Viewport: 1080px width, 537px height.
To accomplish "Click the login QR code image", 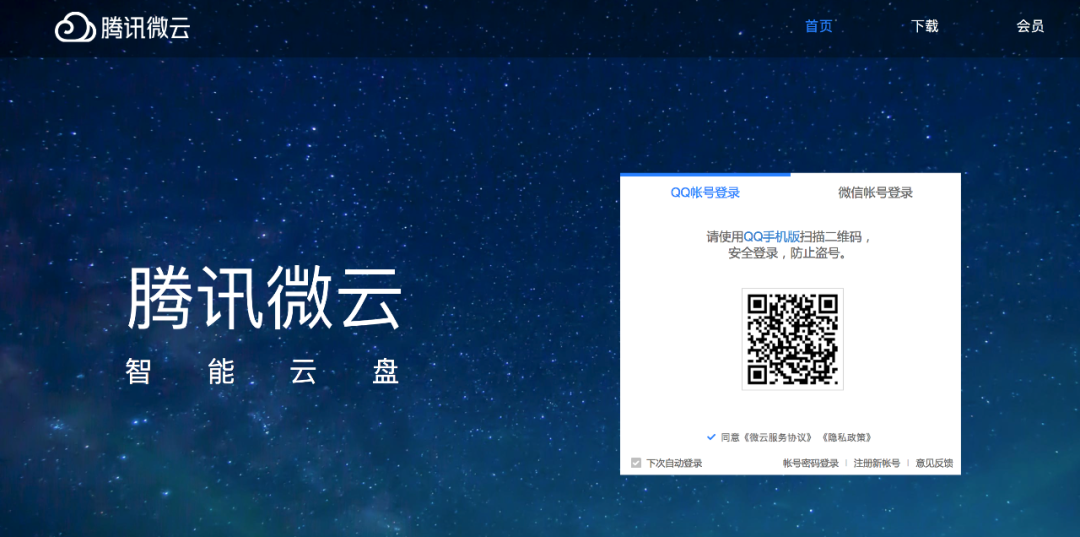I will pyautogui.click(x=792, y=339).
